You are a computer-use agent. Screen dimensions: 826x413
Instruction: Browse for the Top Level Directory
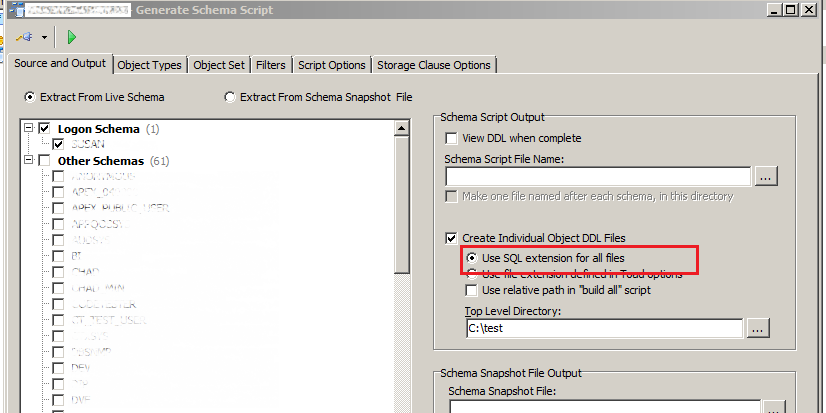(x=757, y=328)
